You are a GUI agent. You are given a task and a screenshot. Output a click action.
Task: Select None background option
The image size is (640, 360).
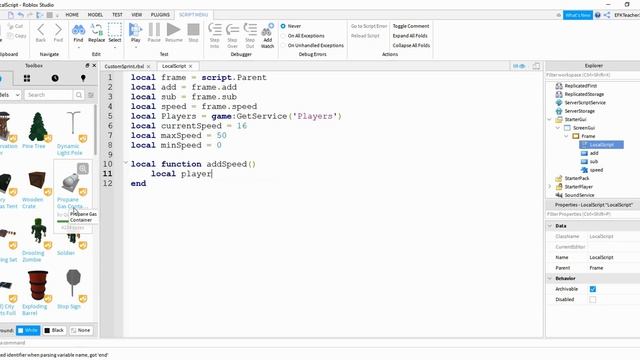point(81,330)
